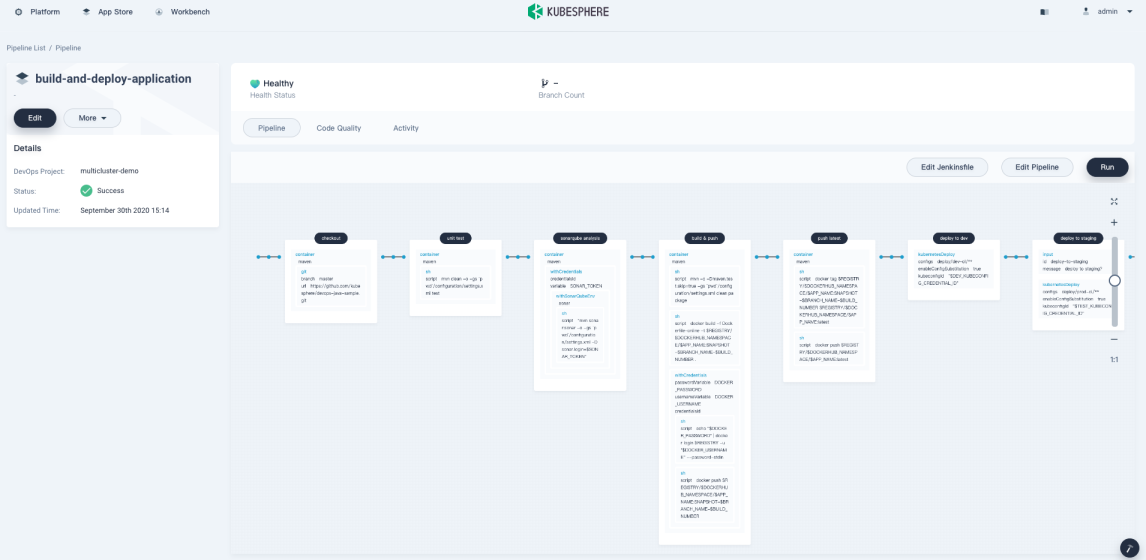Image resolution: width=1146 pixels, height=560 pixels.
Task: Zoom out with the minus icon
Action: click(x=1114, y=339)
